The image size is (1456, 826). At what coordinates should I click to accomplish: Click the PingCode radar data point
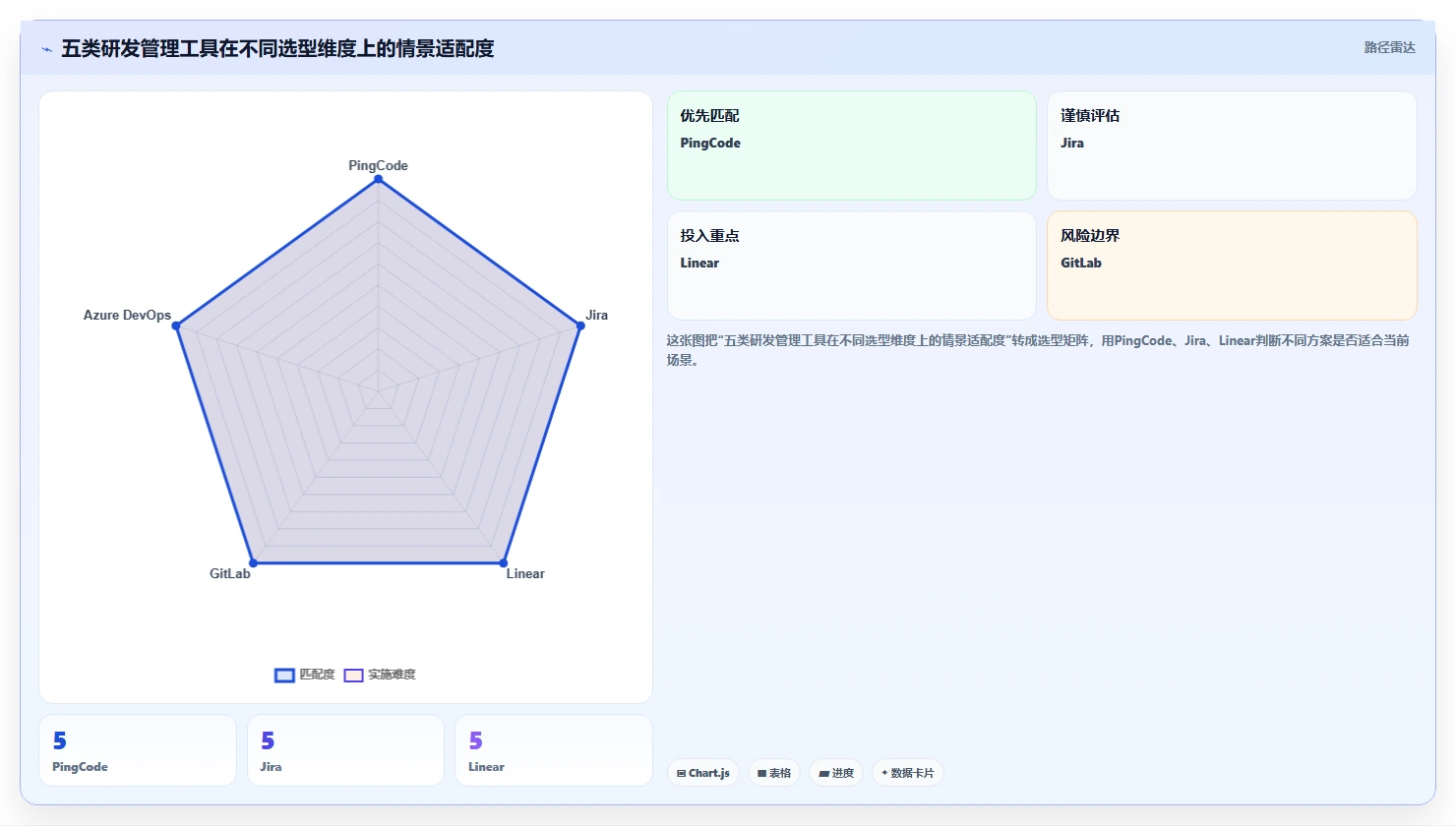[378, 179]
